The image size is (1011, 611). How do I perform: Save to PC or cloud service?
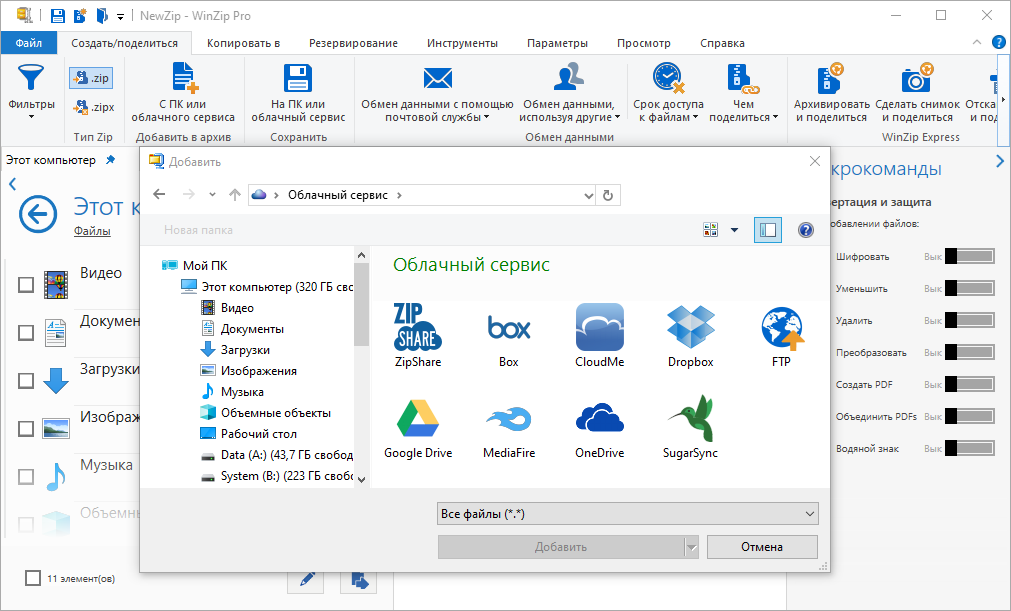298,92
